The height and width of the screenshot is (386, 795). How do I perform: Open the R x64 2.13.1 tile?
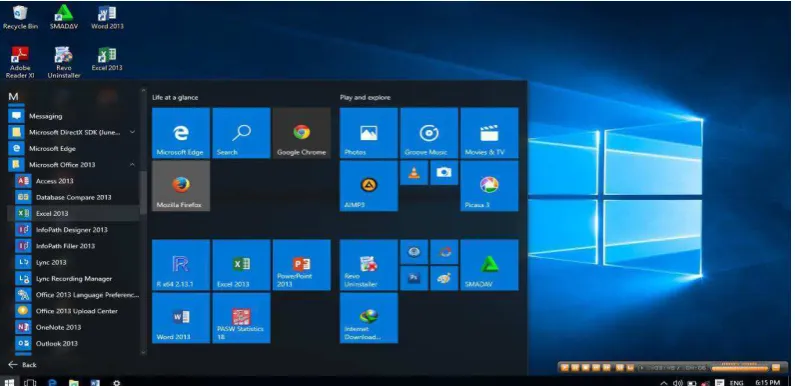coord(181,265)
